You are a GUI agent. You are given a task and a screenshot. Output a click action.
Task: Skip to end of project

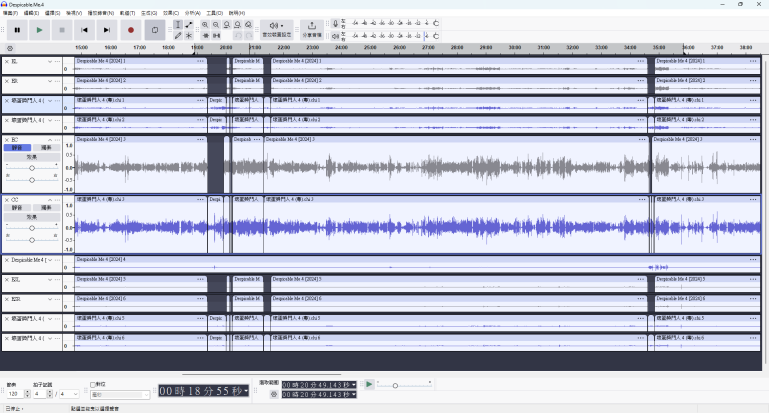tap(107, 30)
